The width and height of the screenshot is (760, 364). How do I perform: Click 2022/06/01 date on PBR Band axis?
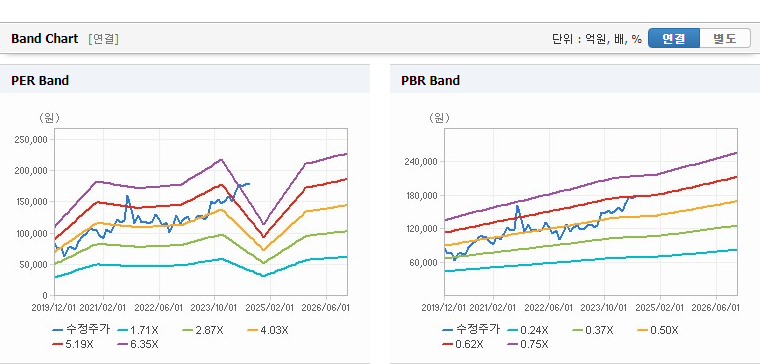[x=548, y=308]
